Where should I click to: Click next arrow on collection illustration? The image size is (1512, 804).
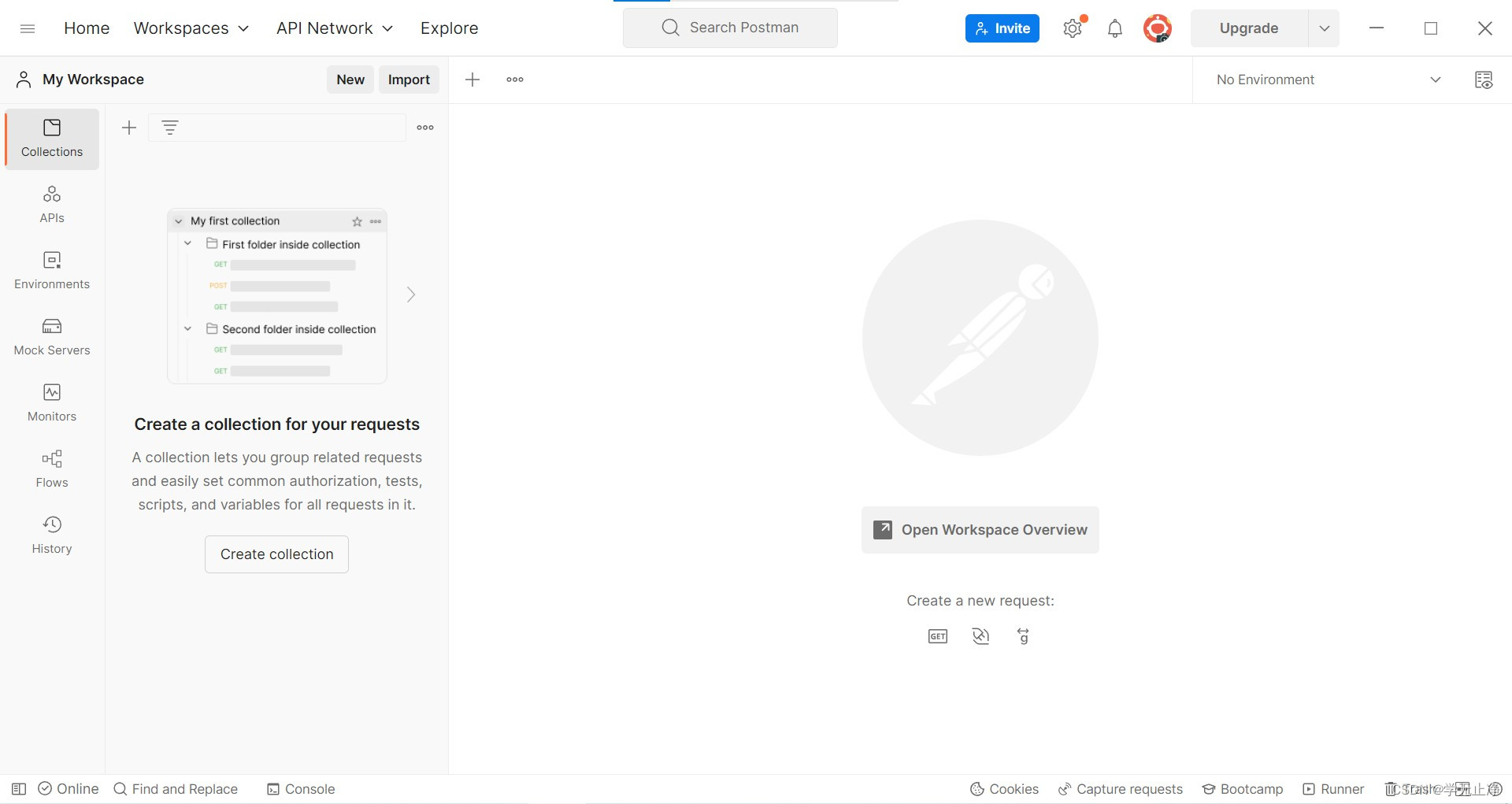(411, 295)
